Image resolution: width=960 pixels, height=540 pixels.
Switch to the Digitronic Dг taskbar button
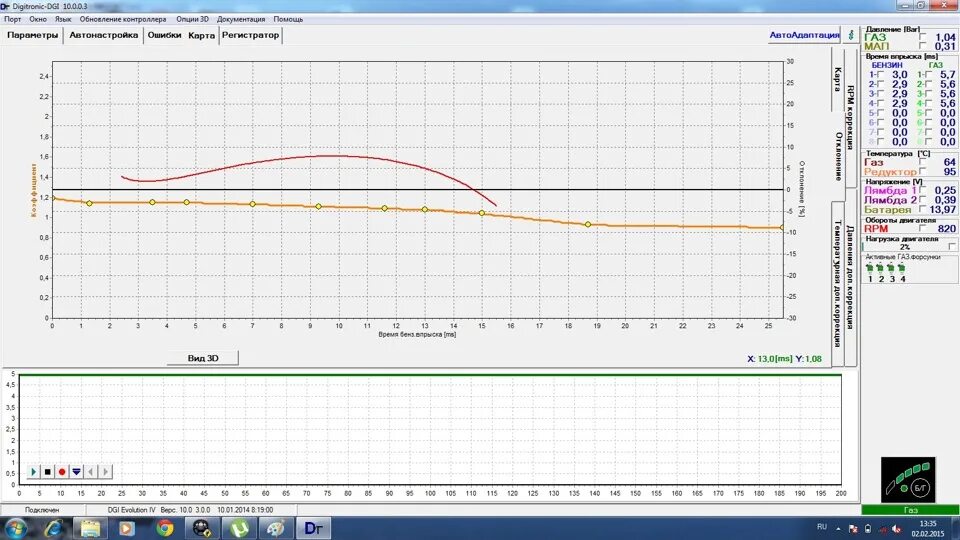pos(313,528)
